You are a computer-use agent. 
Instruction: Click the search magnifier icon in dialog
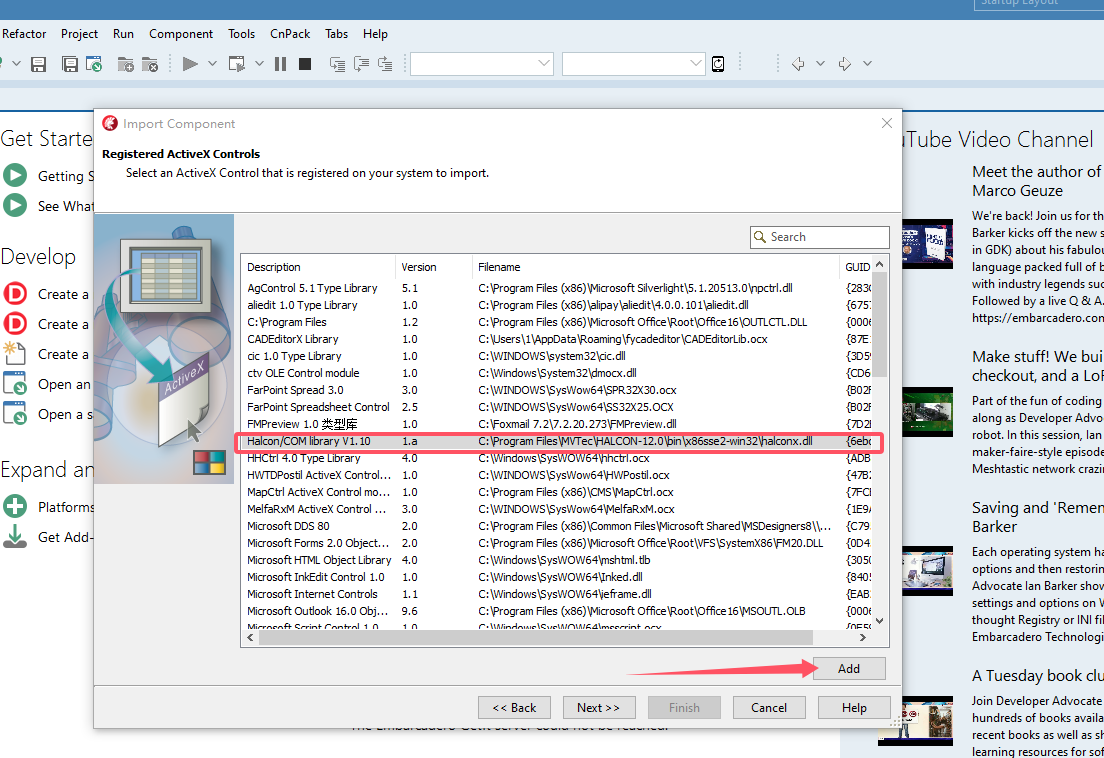760,237
